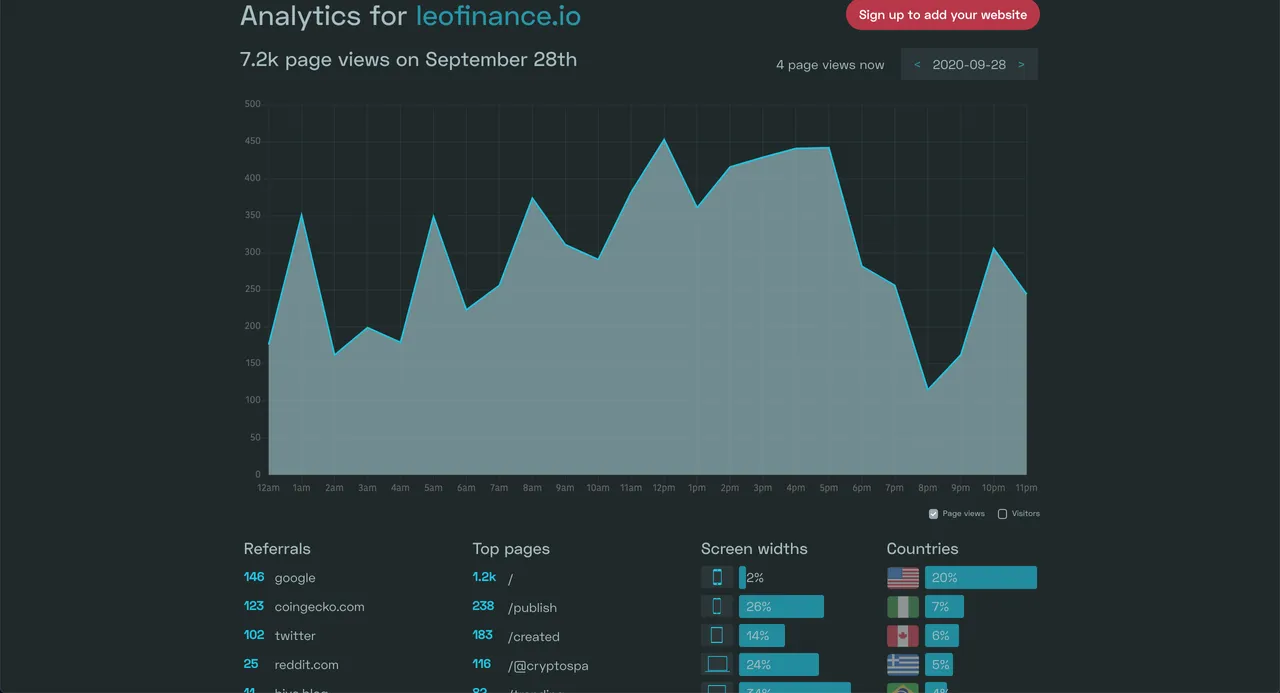The width and height of the screenshot is (1280, 693).
Task: Click the 6% country bar
Action: pos(942,636)
